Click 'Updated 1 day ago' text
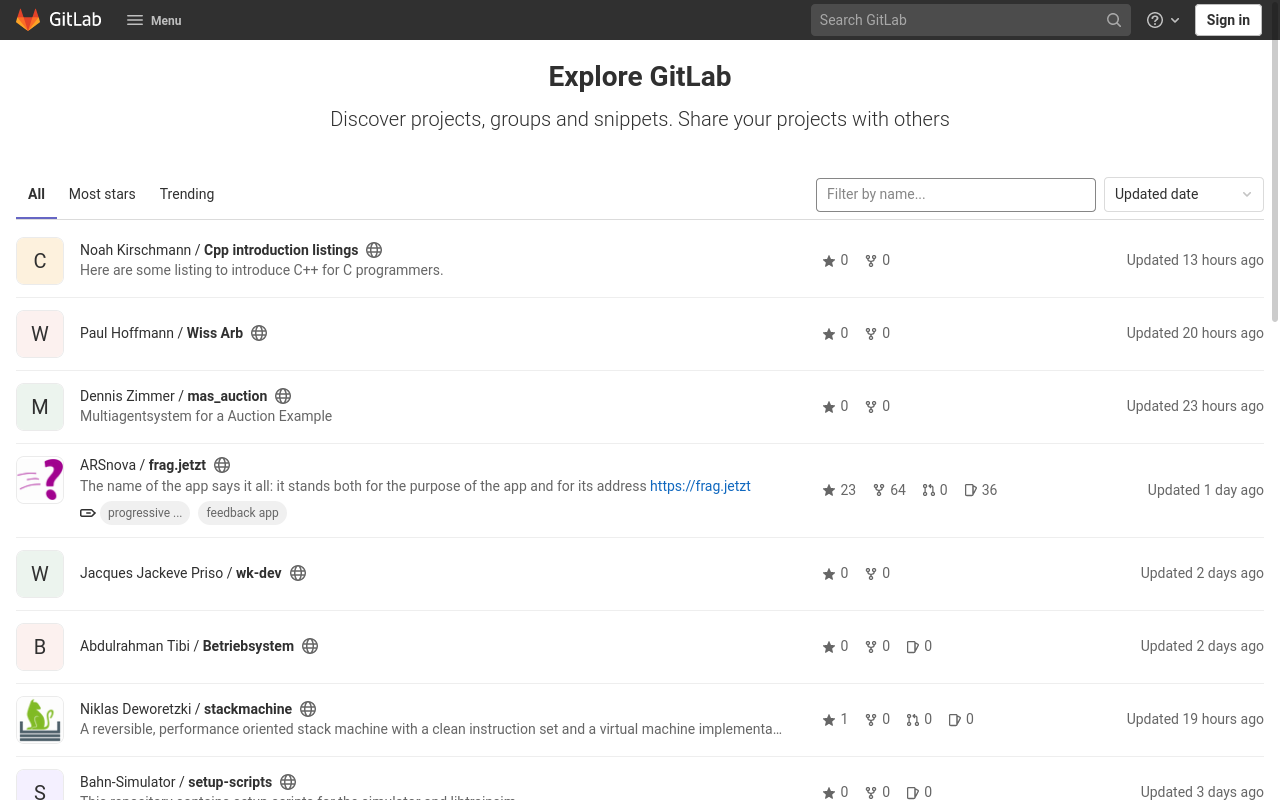Viewport: 1280px width, 800px height. tap(1206, 490)
